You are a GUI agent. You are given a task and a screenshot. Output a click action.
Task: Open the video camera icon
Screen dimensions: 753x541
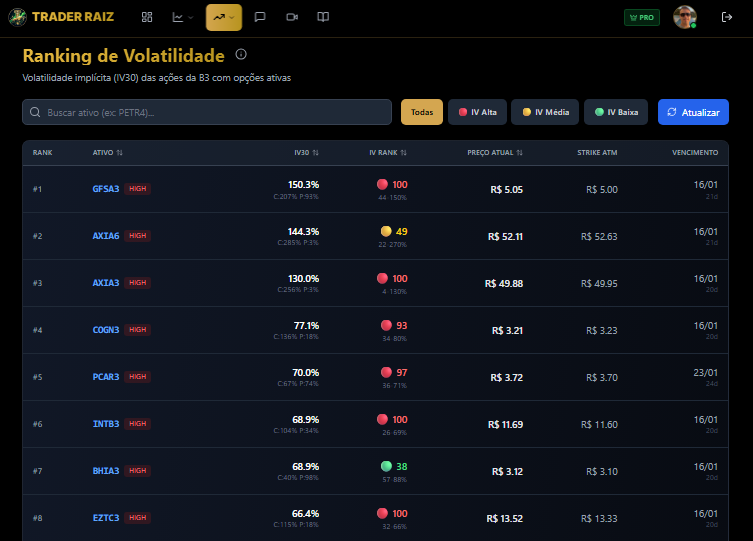point(292,17)
